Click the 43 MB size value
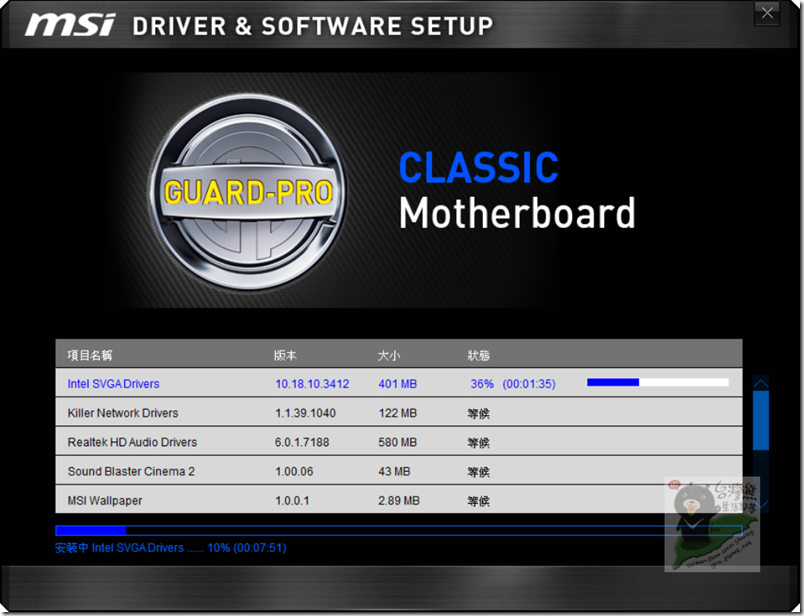The height and width of the screenshot is (616, 804). 394,471
